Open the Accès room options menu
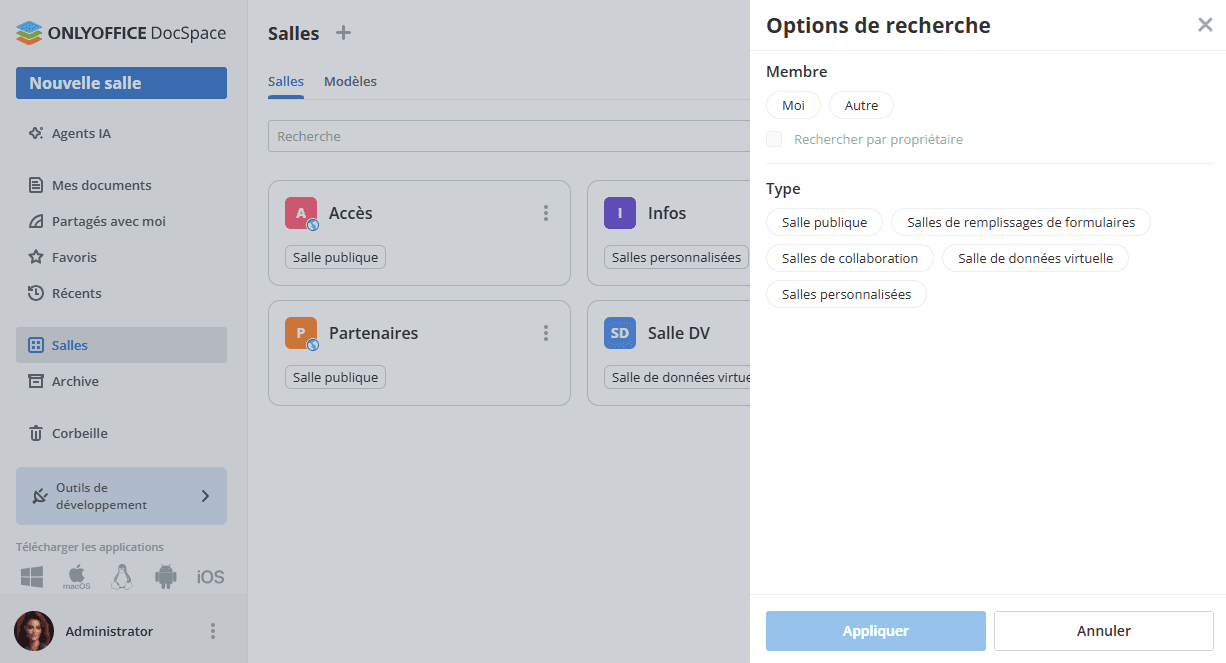Viewport: 1226px width, 663px height. [546, 213]
